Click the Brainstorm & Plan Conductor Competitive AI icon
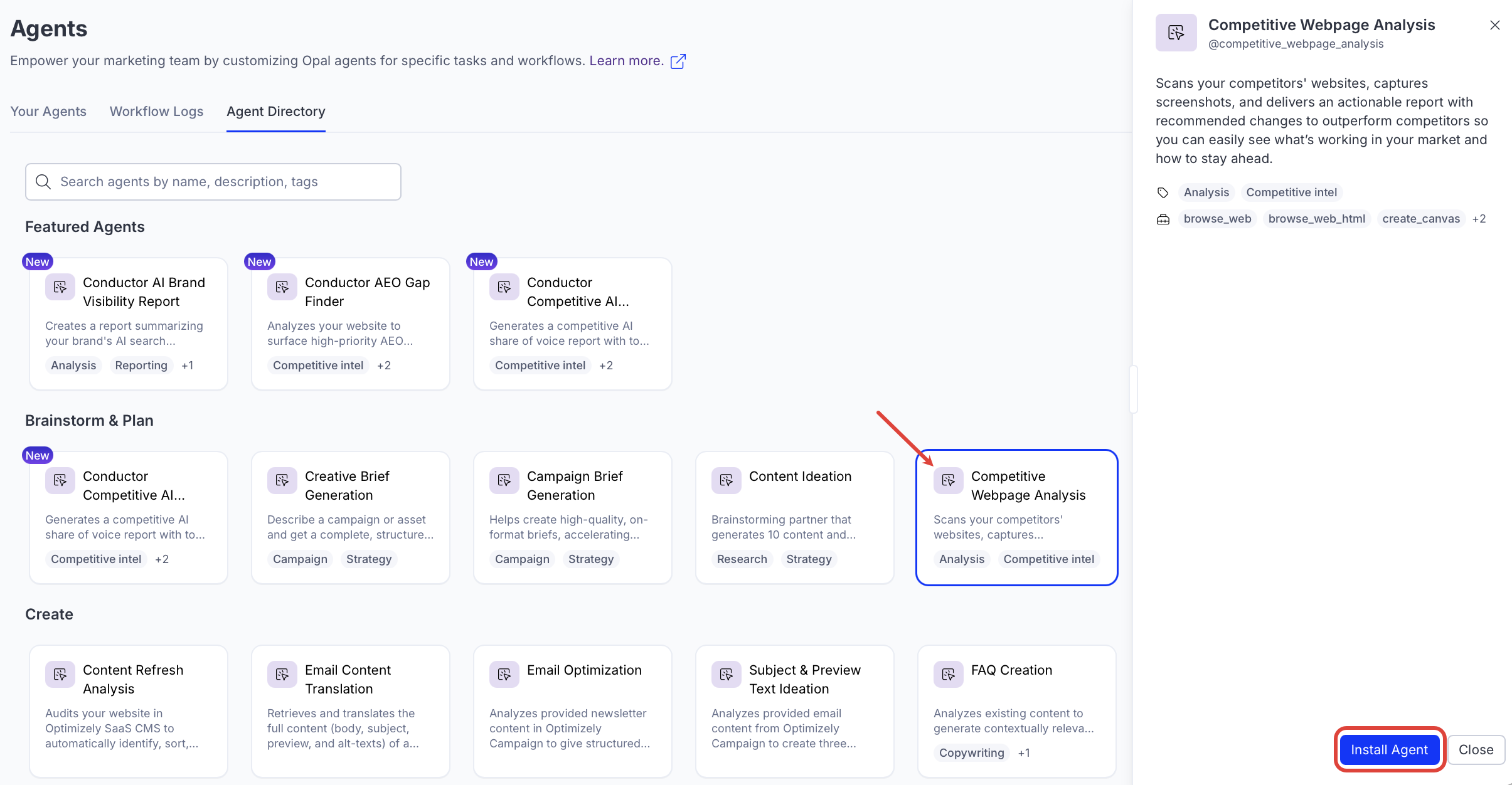Screen dimensions: 1512x785 click(60, 481)
